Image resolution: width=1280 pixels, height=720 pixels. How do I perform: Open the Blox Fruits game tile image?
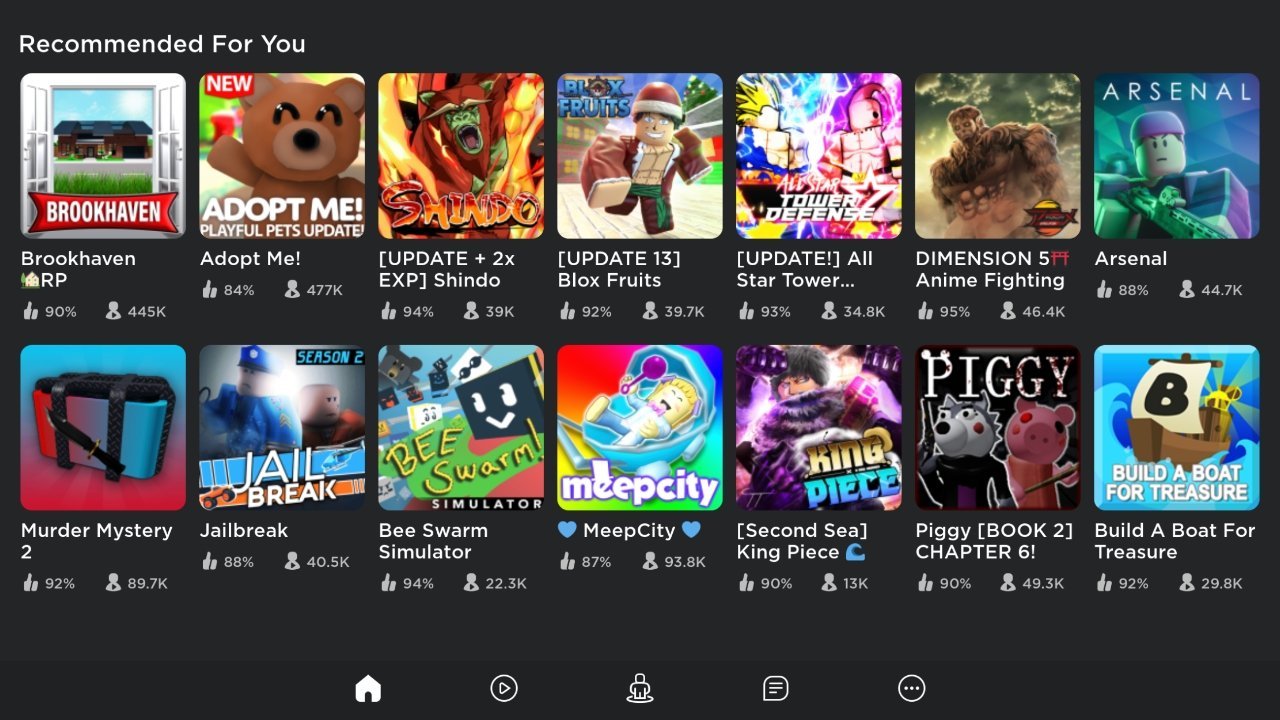[640, 156]
